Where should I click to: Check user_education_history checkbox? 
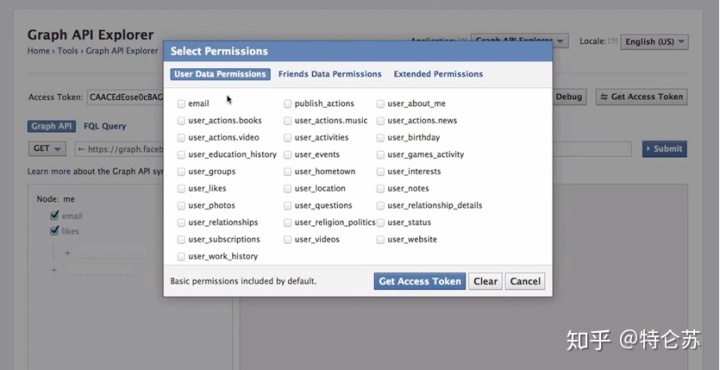(181, 155)
